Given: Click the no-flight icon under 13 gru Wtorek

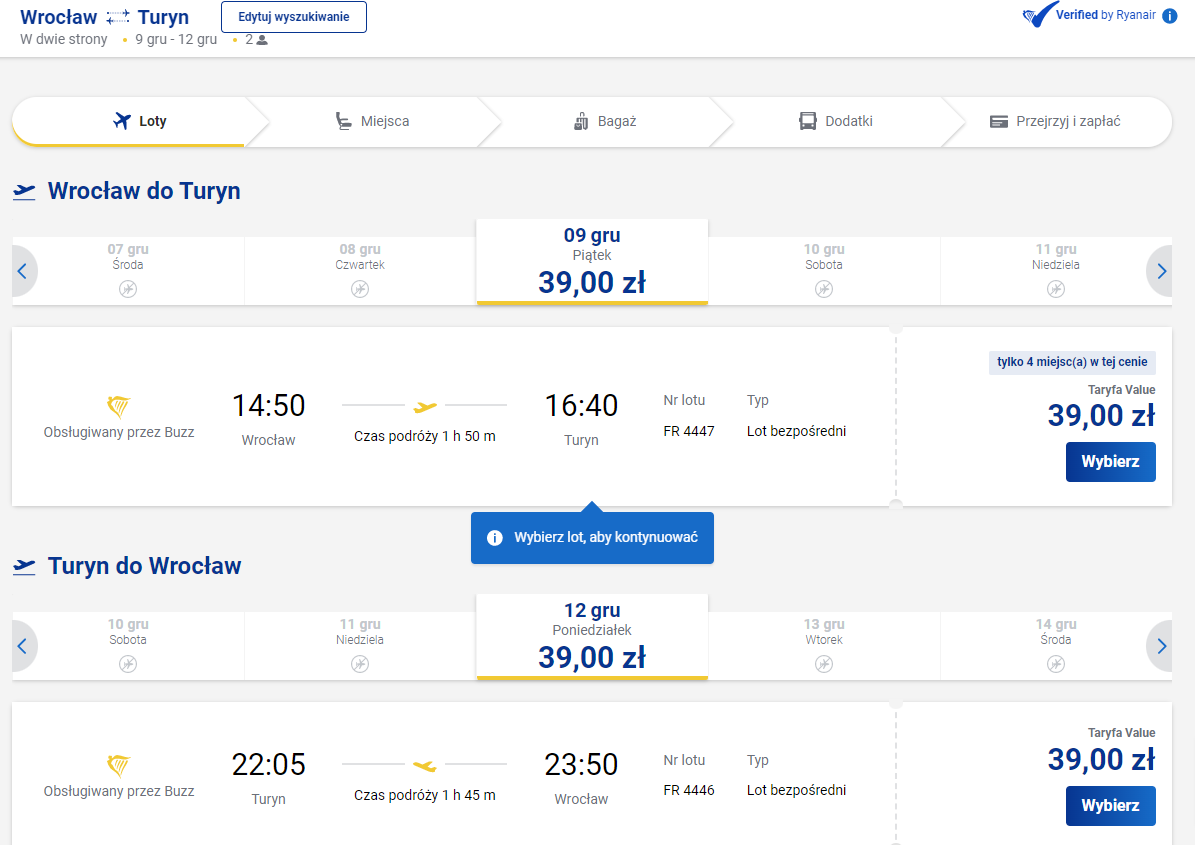Looking at the screenshot, I should tap(824, 664).
